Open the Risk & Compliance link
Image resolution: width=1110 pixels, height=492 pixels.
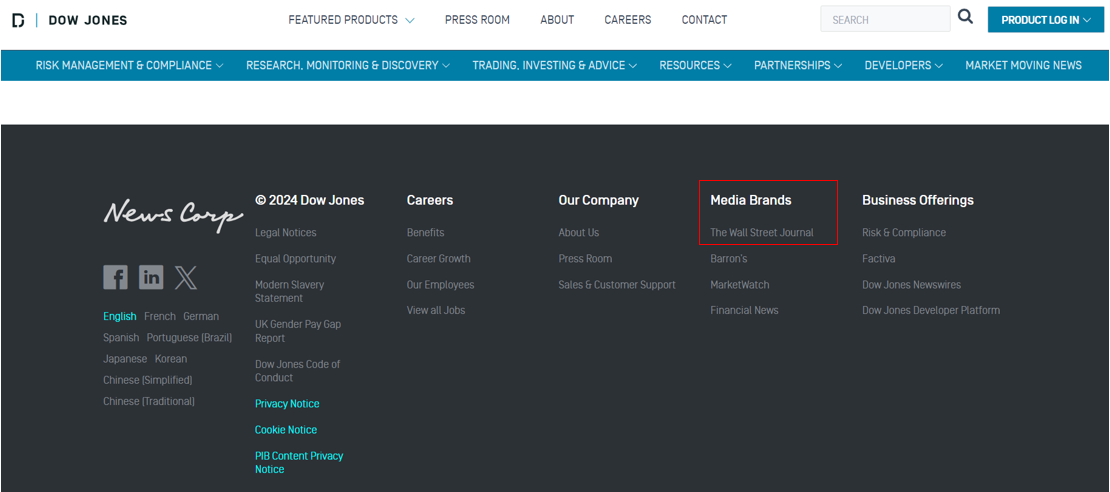(903, 232)
